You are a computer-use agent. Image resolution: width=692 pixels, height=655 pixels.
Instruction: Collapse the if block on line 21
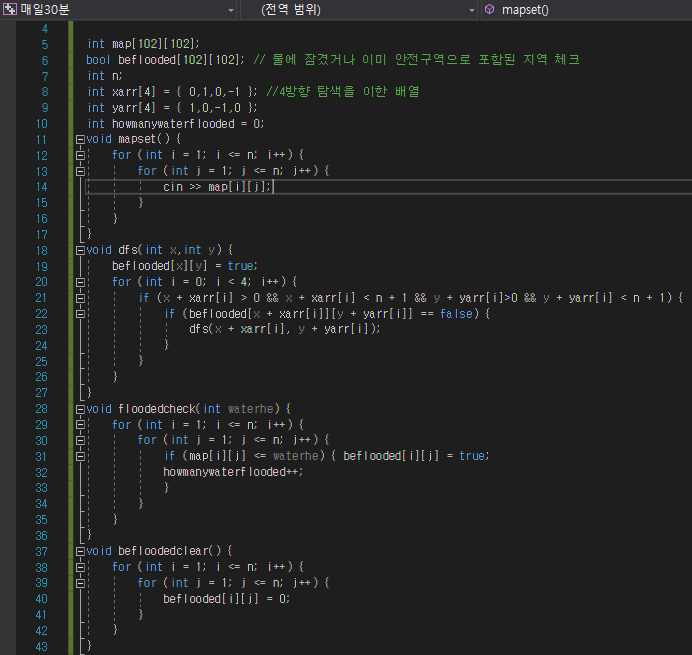80,298
